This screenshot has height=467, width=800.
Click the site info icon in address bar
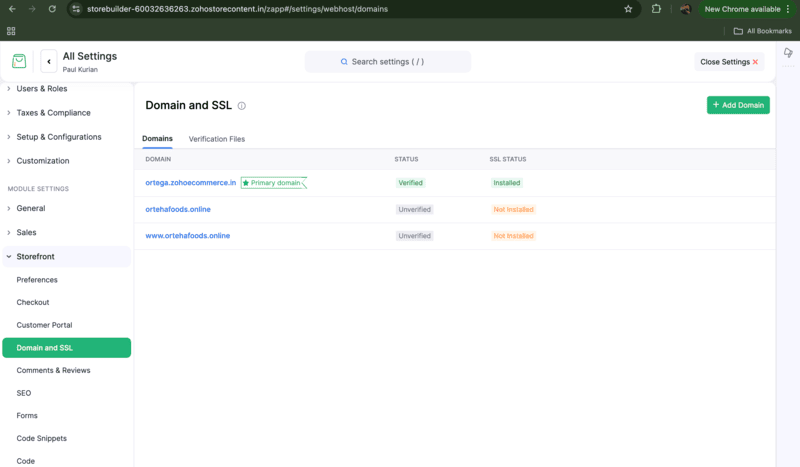pyautogui.click(x=76, y=9)
